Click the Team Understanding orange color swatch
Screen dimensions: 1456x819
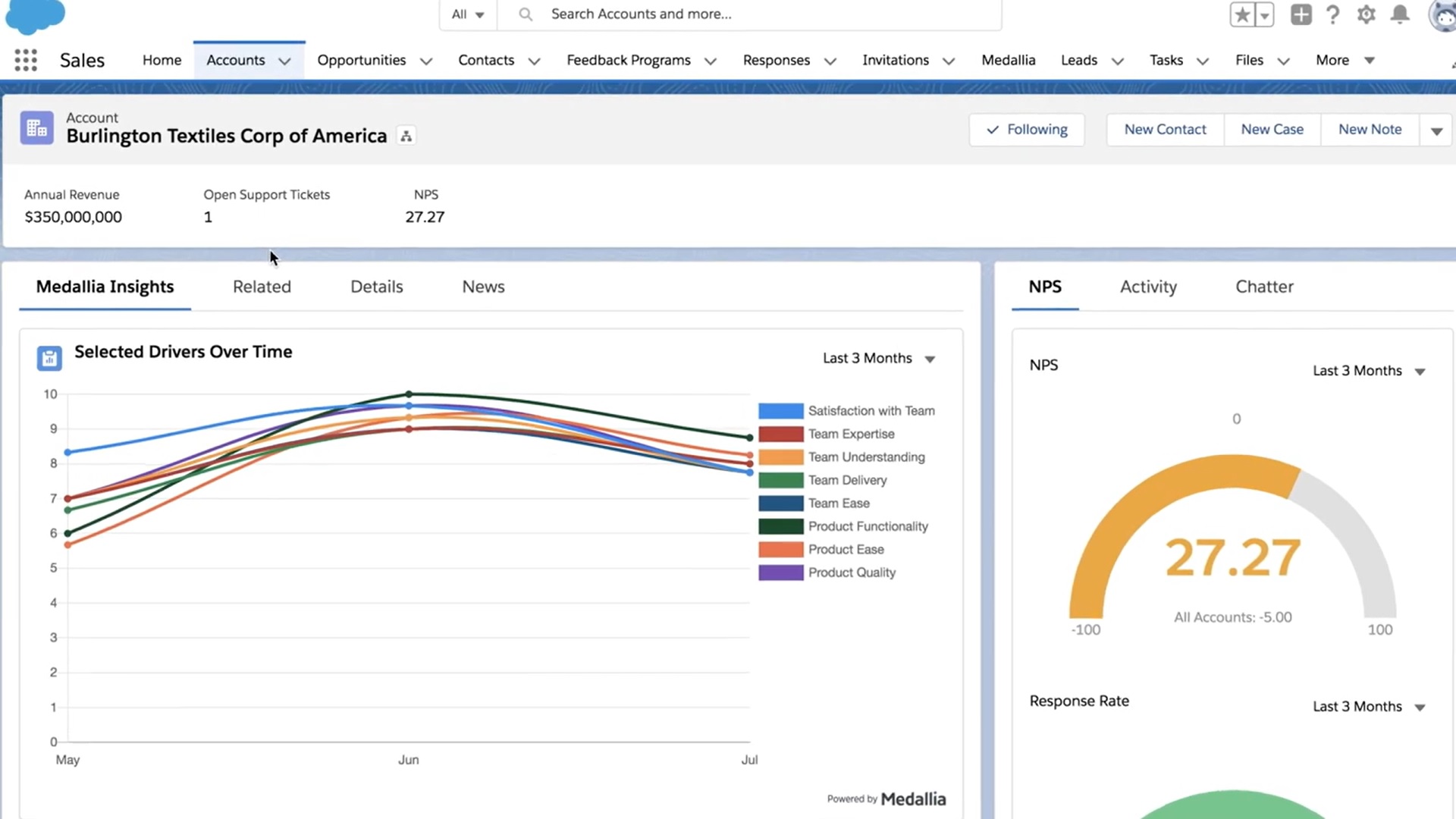point(780,457)
